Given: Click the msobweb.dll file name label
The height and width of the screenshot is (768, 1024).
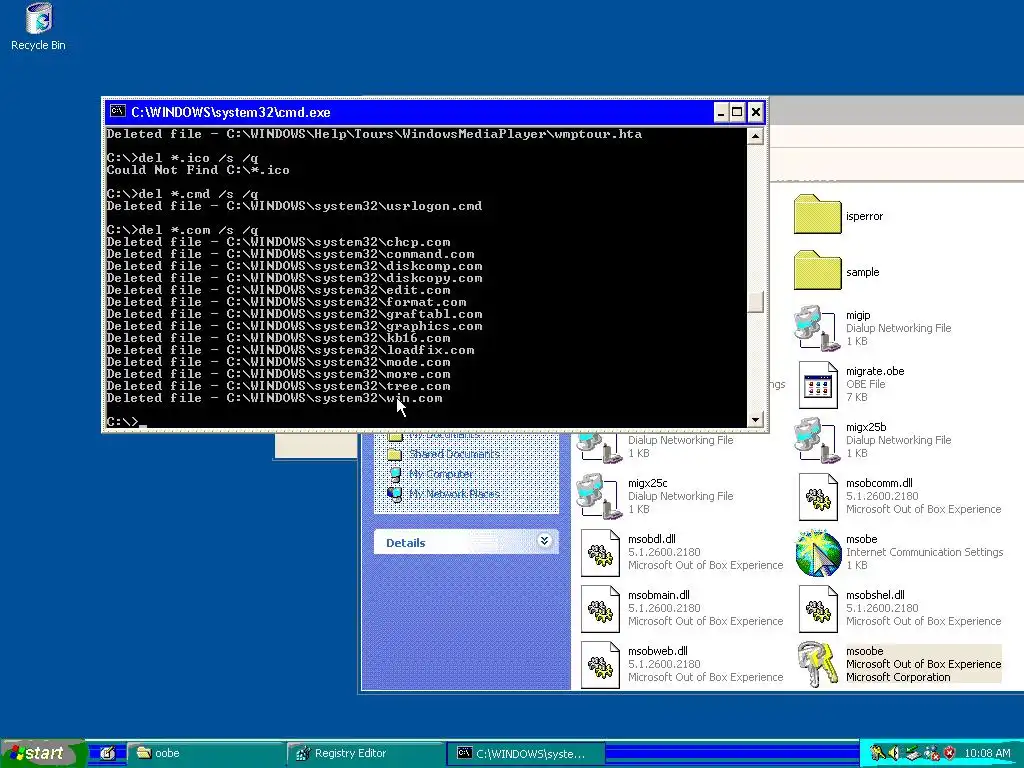Looking at the screenshot, I should click(658, 651).
